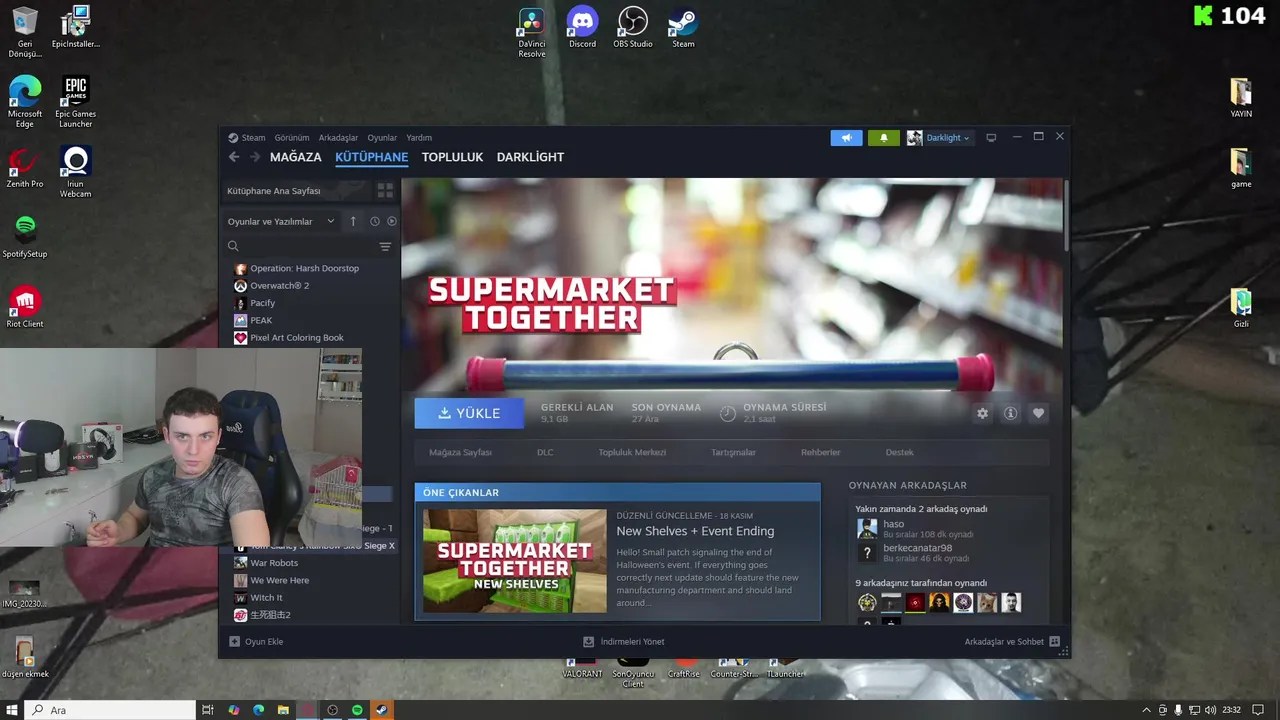Open the DaVinci Resolve desktop shortcut

pos(531,32)
